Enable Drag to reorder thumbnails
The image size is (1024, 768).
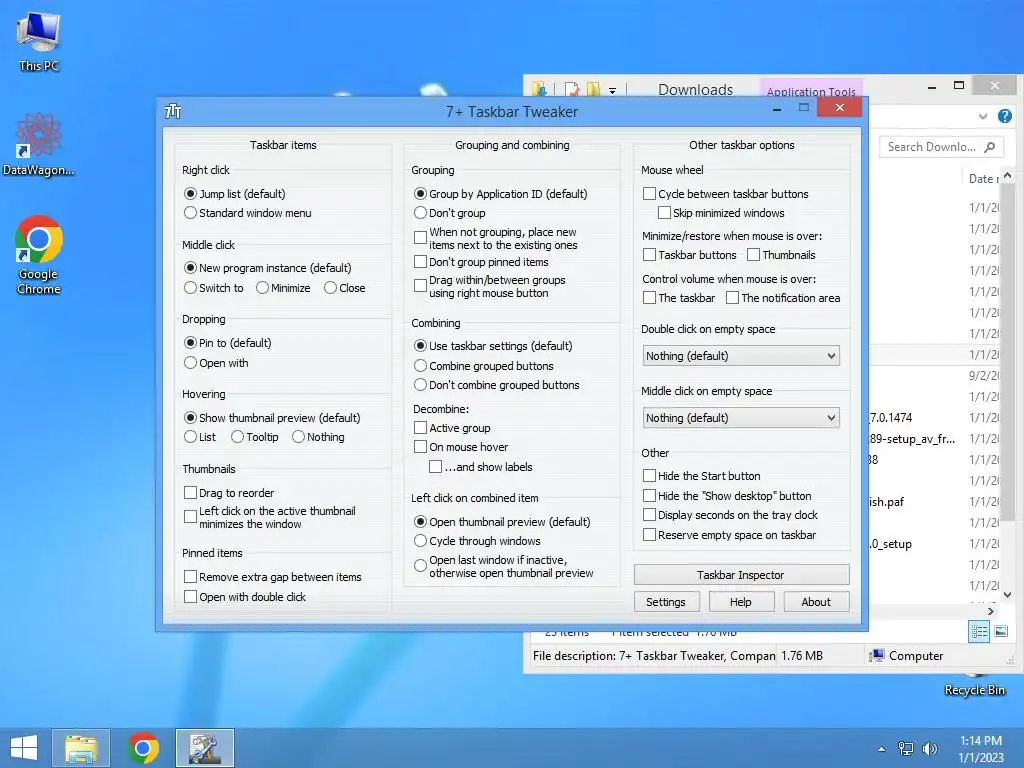tap(229, 492)
